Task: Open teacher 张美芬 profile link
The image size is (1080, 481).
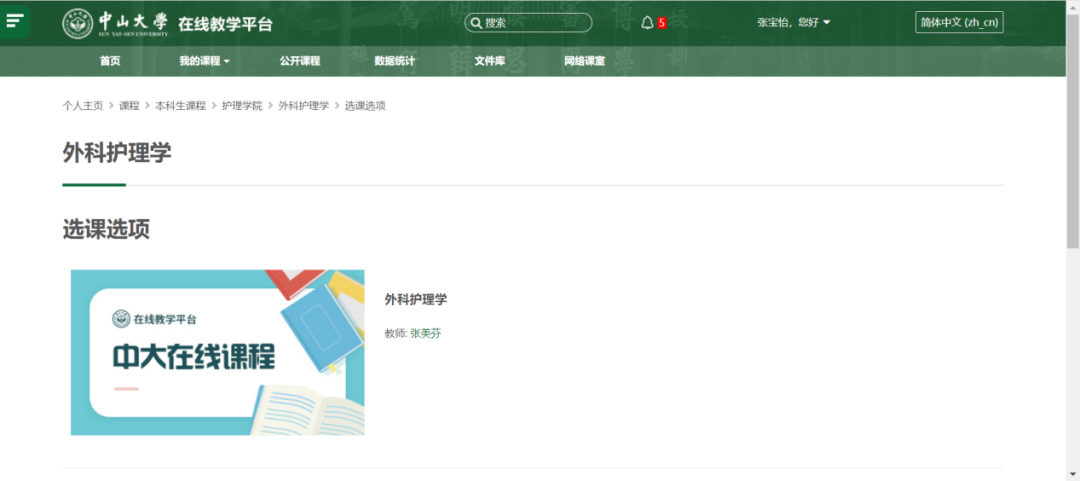Action: click(425, 333)
